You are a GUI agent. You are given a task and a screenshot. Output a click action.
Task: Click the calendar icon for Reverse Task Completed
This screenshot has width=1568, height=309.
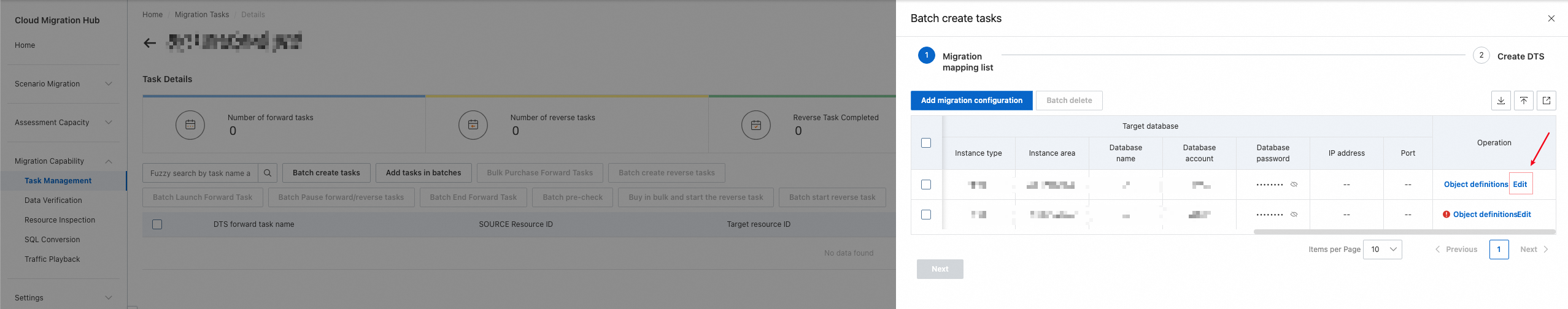point(756,124)
